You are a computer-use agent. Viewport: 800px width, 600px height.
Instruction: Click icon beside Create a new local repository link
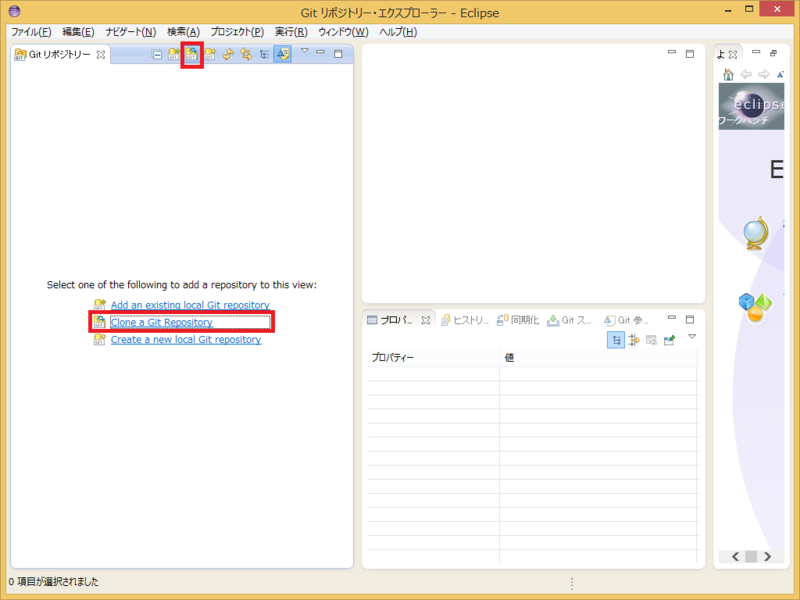pyautogui.click(x=99, y=339)
